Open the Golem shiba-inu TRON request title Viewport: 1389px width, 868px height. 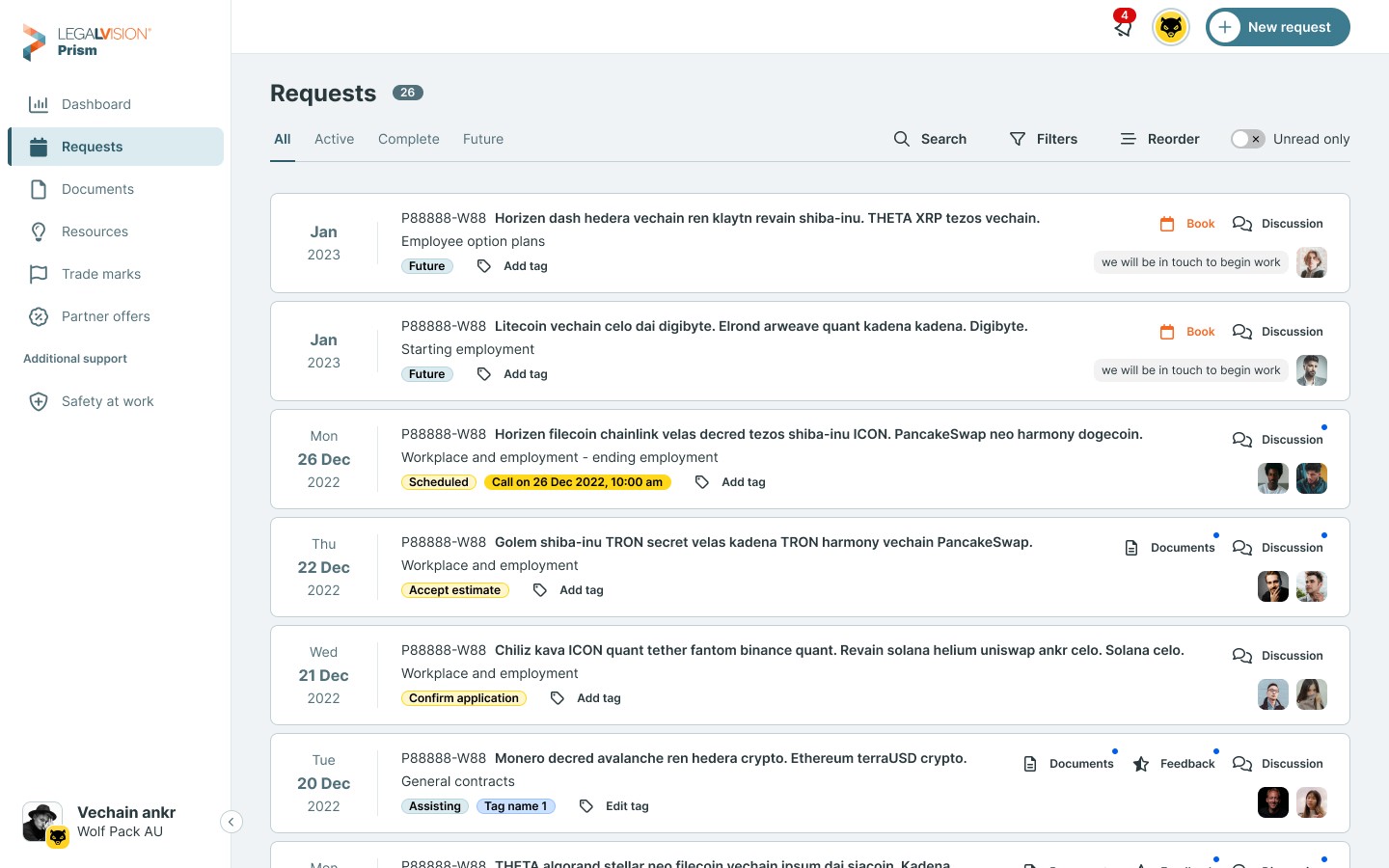click(x=764, y=542)
